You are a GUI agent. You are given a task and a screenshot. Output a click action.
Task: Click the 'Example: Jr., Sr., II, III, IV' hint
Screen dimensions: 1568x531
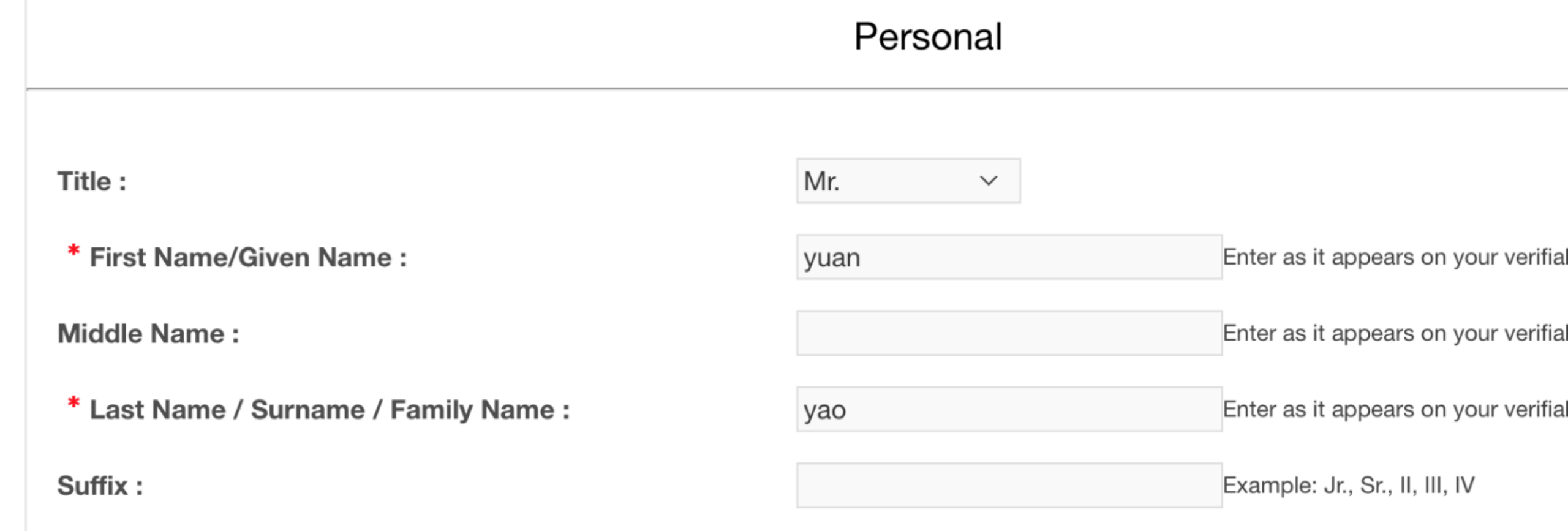click(1348, 485)
